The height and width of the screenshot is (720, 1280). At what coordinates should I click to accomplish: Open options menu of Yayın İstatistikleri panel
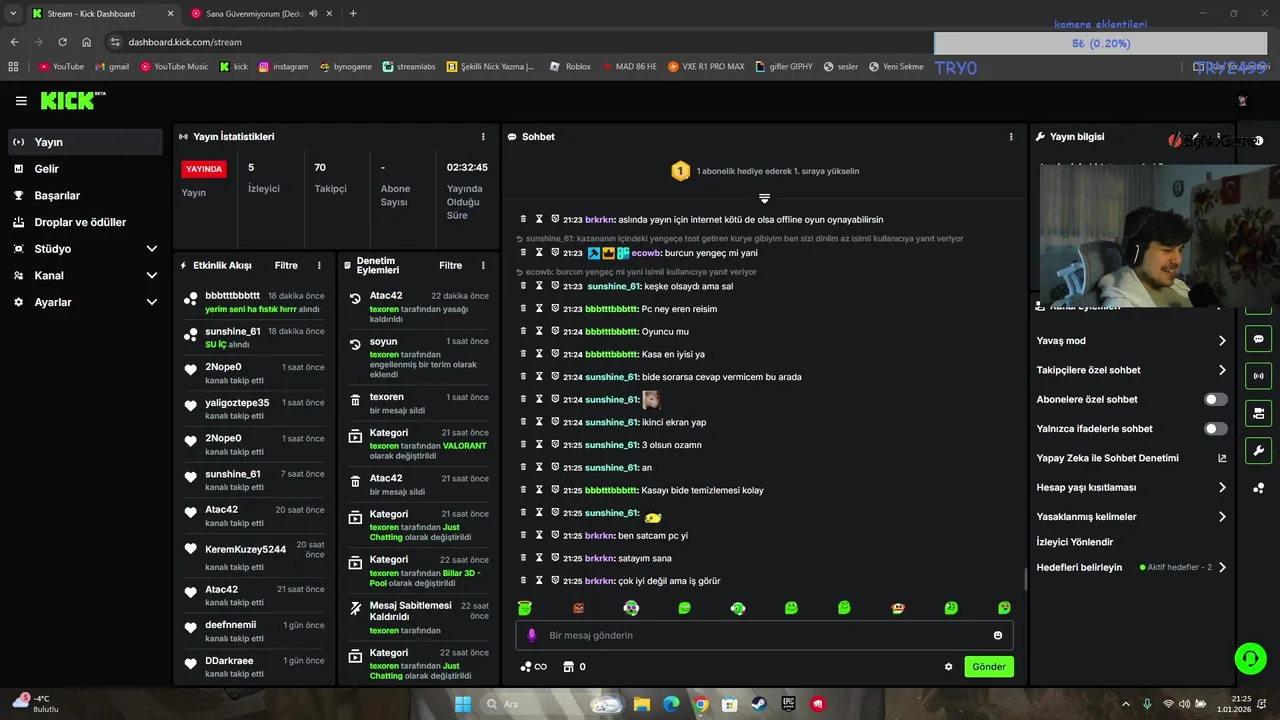(483, 137)
